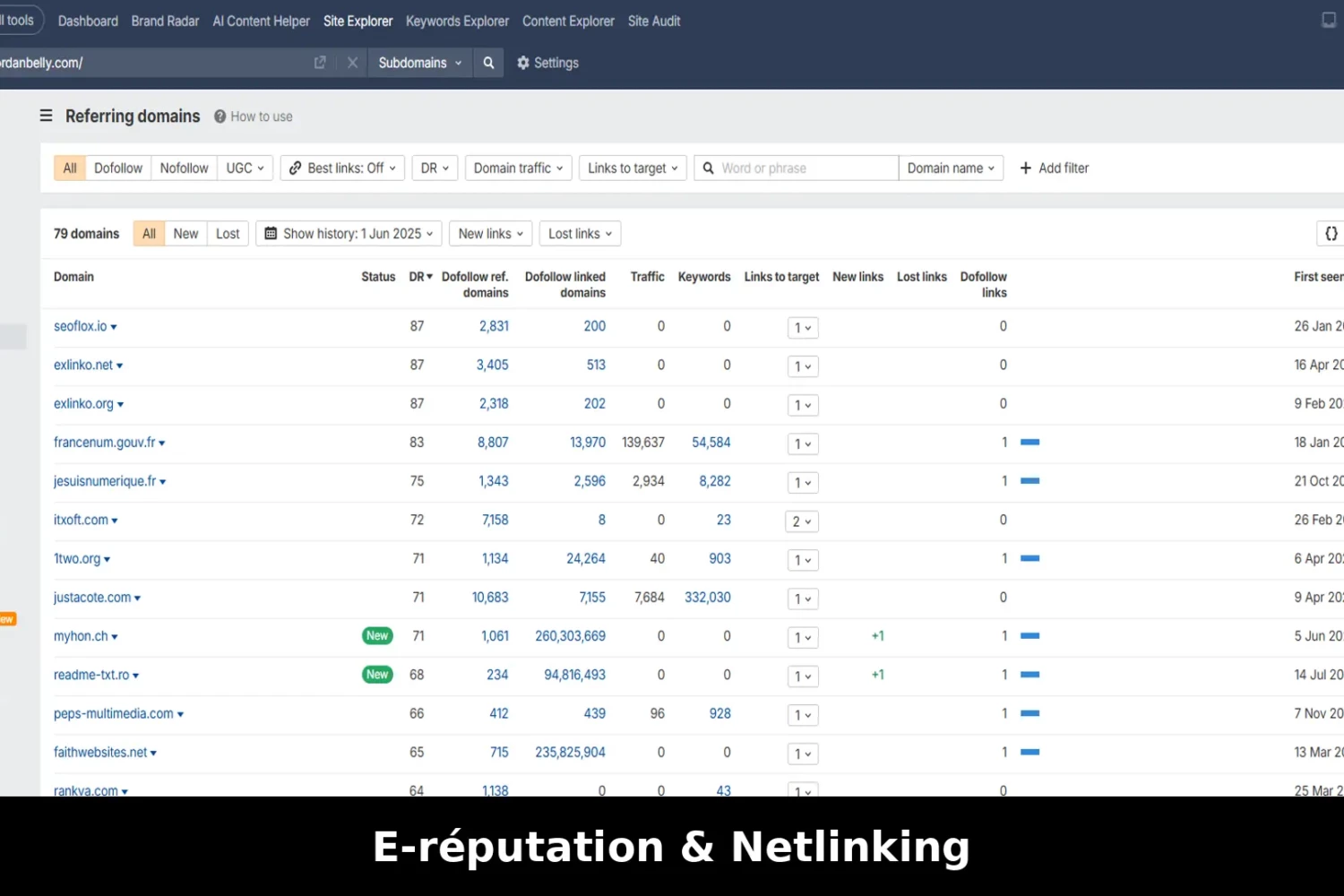
Task: Open the Keywords Explorer menu item
Action: (x=457, y=21)
